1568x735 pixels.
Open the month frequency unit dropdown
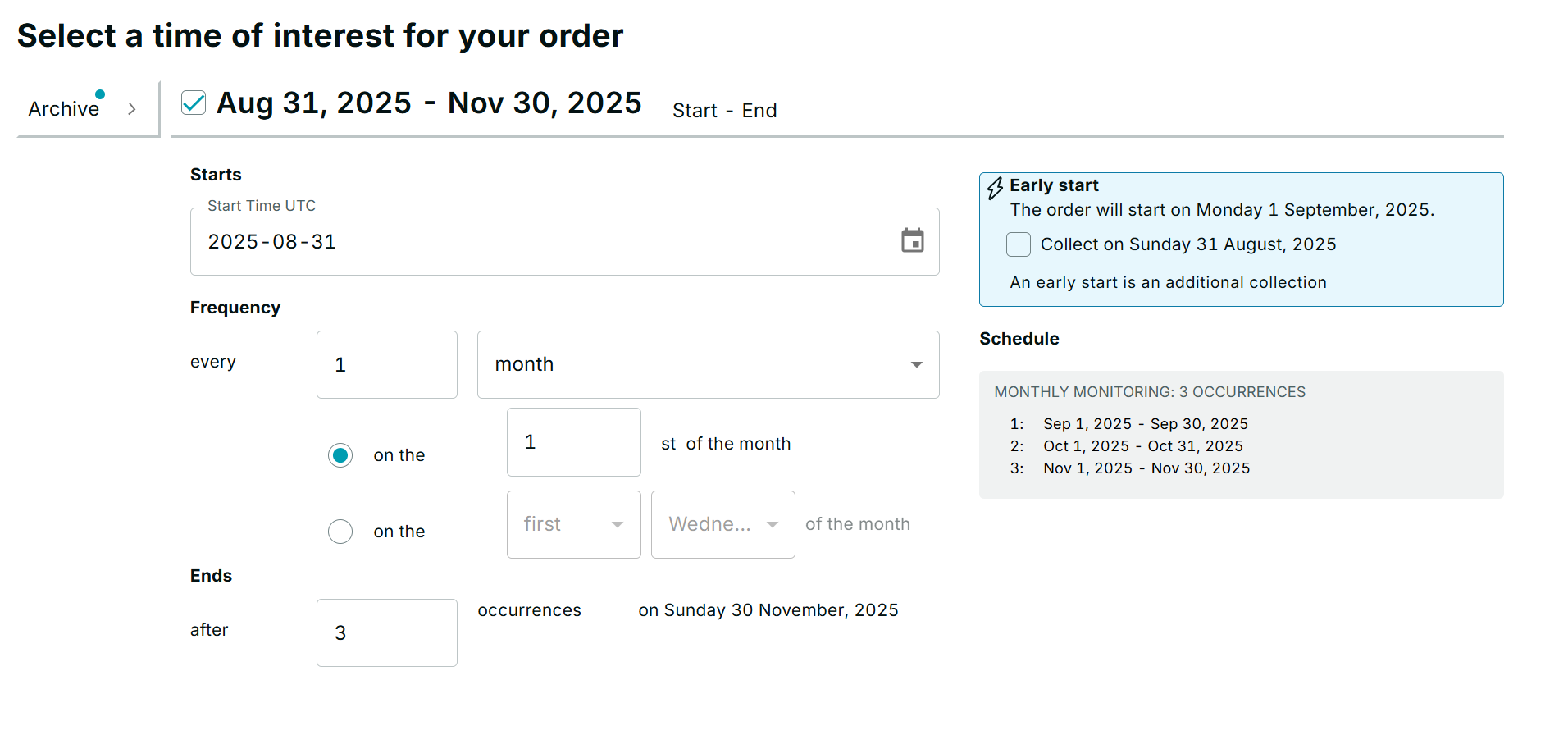point(708,364)
